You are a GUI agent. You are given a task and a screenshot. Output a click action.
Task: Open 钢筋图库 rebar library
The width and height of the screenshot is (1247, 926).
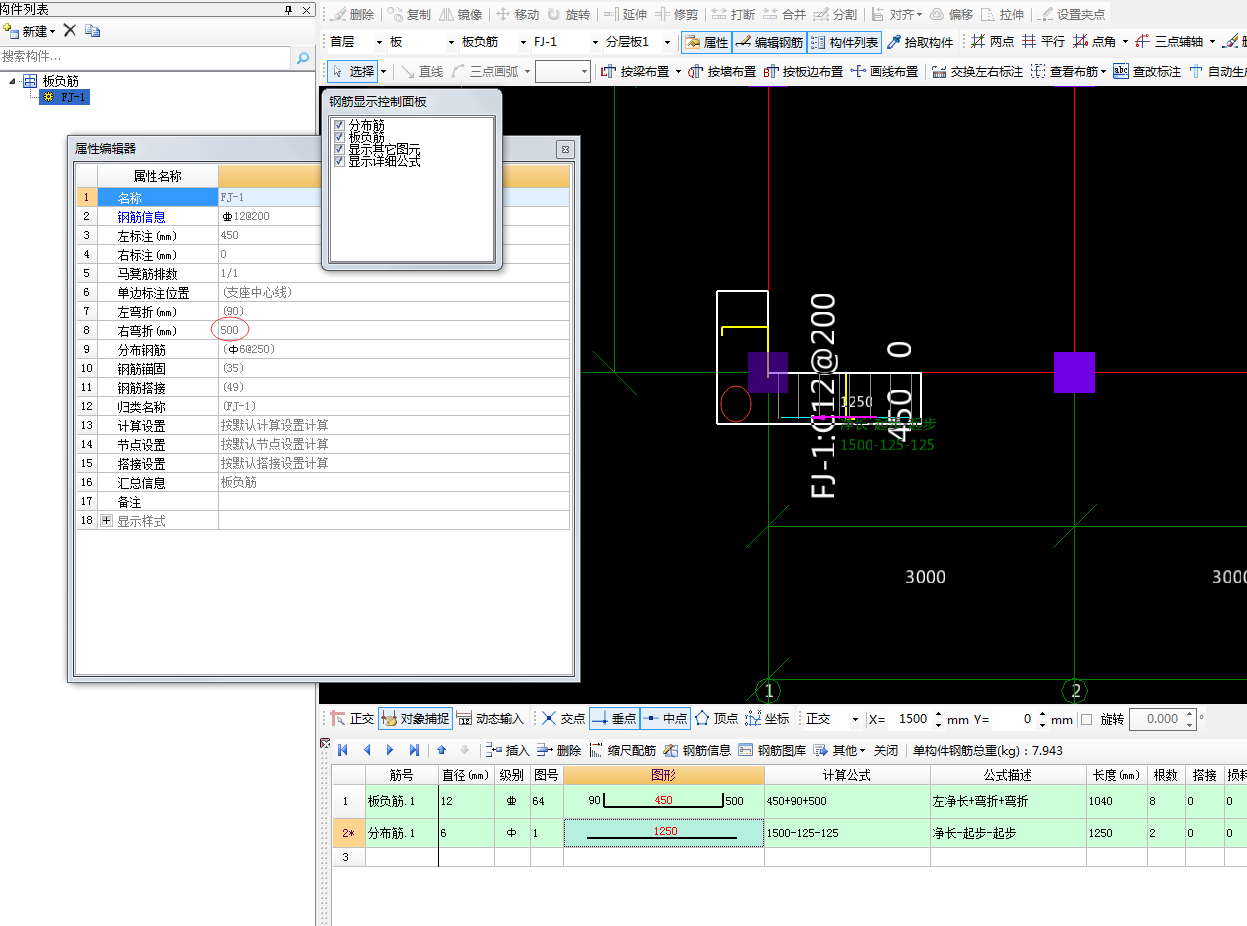[x=772, y=750]
